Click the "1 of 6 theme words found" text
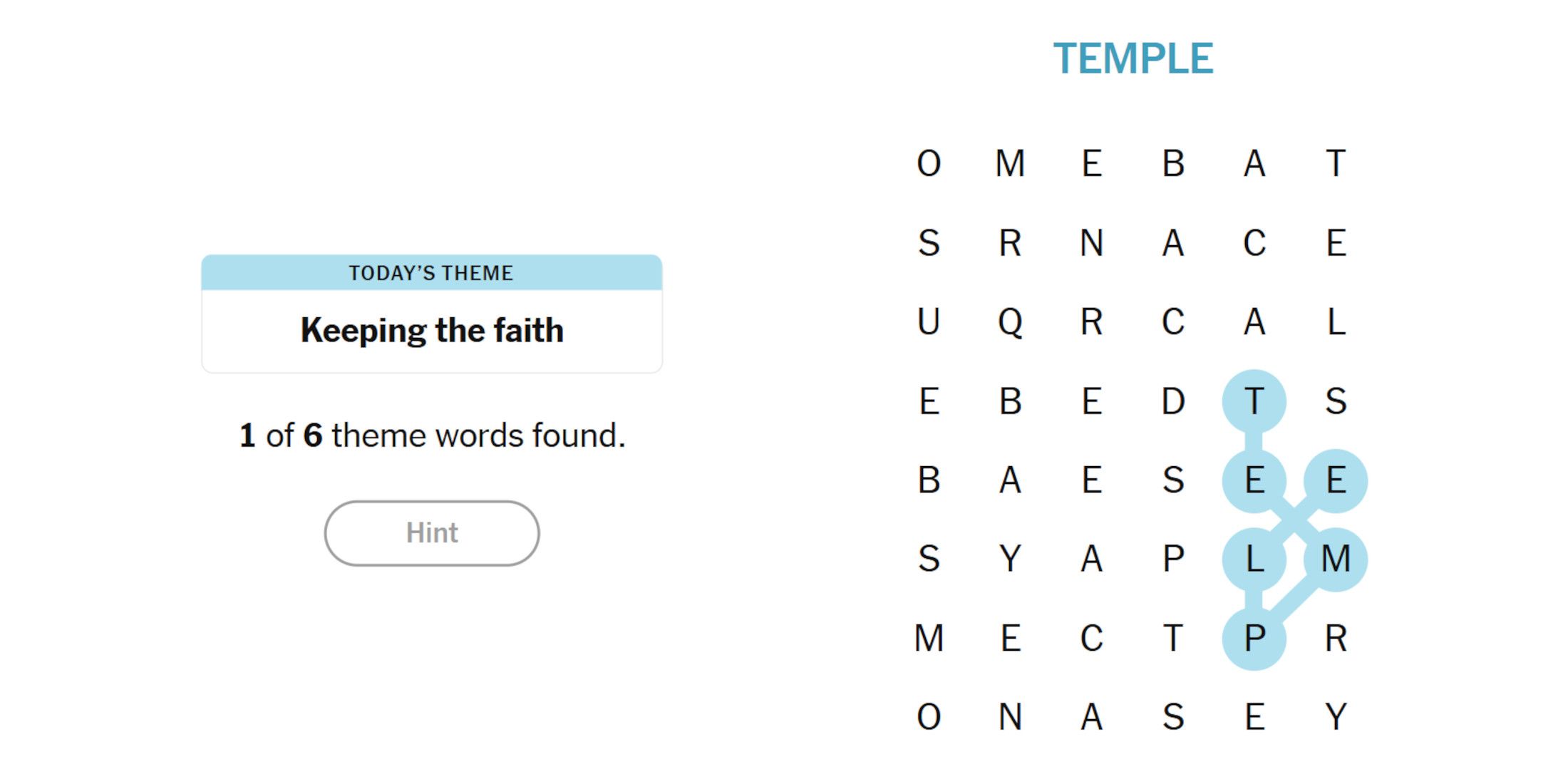Viewport: 1568px width, 784px height. pyautogui.click(x=432, y=435)
